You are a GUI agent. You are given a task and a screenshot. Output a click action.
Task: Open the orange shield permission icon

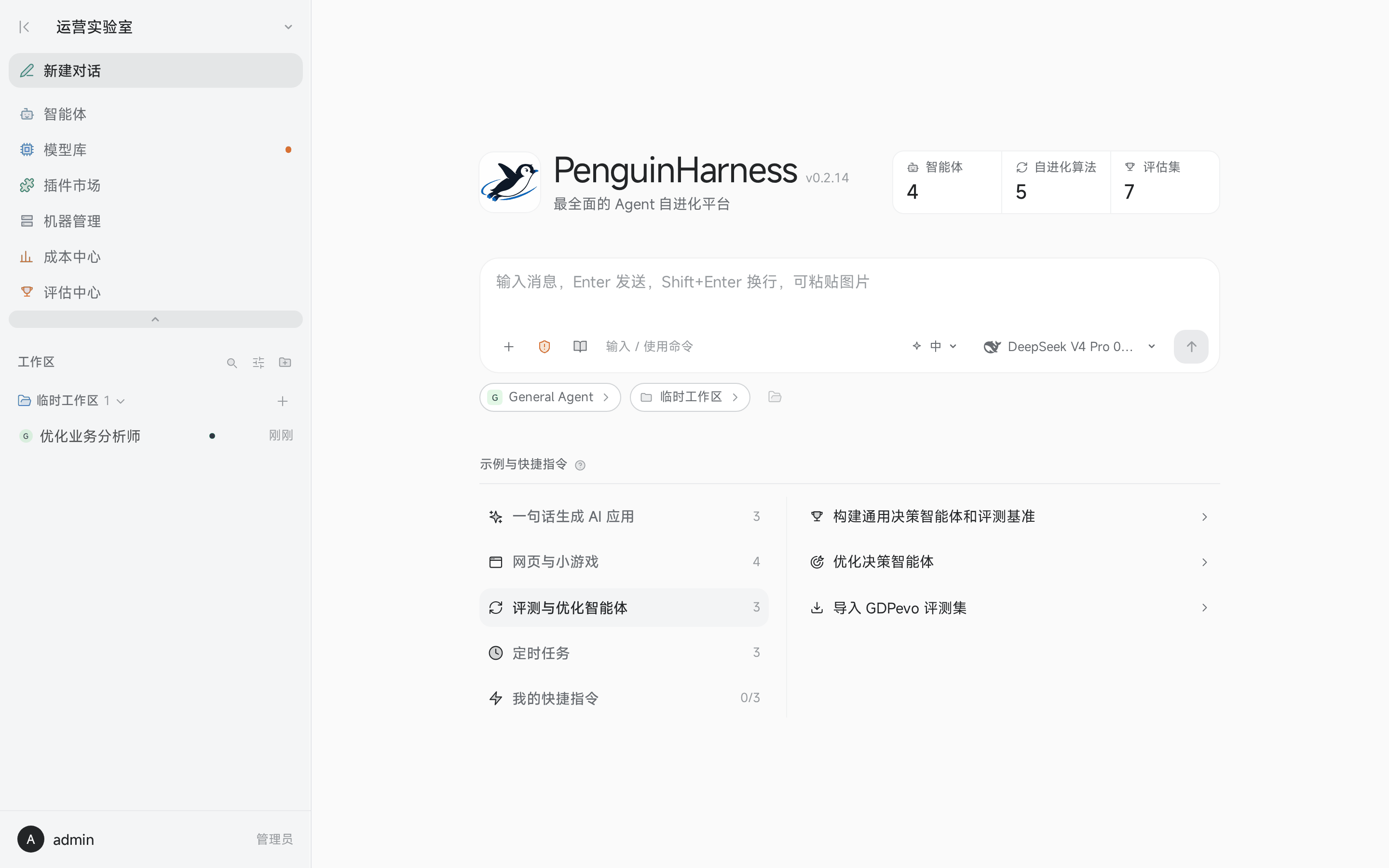544,347
